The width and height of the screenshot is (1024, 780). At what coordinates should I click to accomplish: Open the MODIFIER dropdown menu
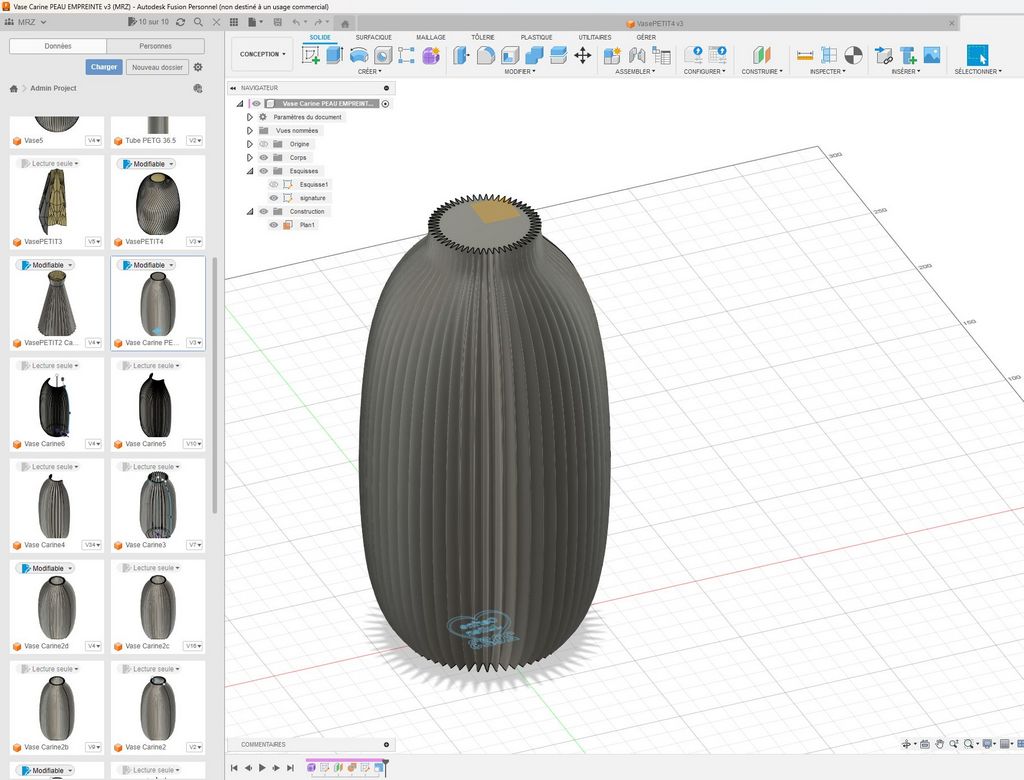point(520,71)
